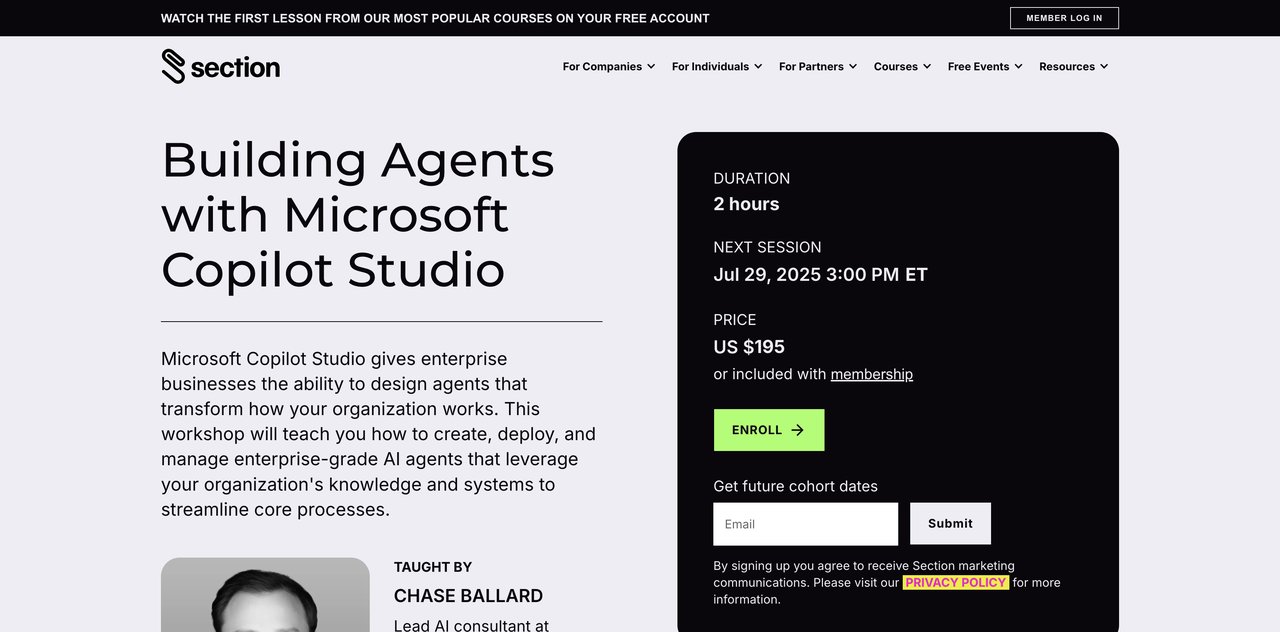Click the US $195 price text
Screen dimensions: 1280x632
coord(749,347)
